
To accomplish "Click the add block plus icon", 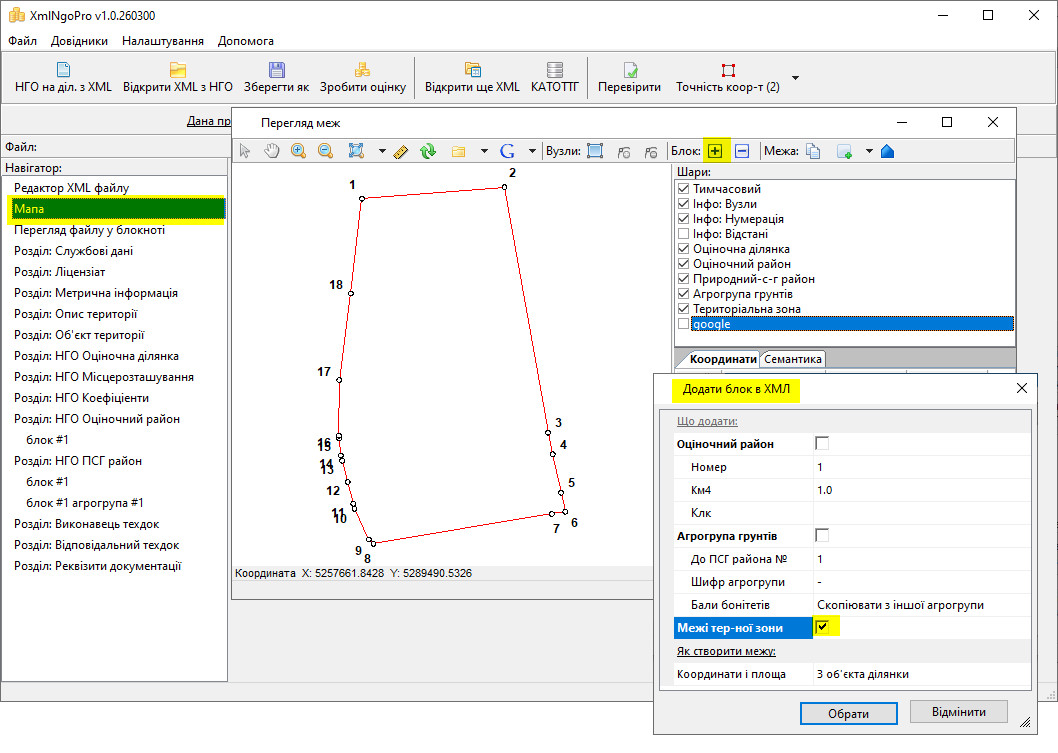I will coord(715,151).
